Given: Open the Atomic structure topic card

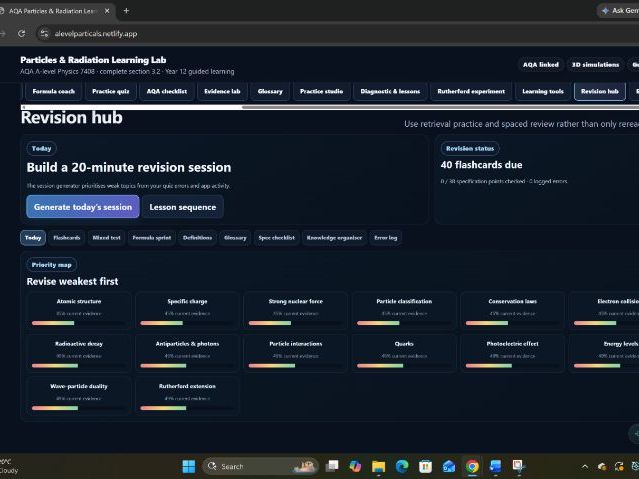Looking at the screenshot, I should pos(79,311).
